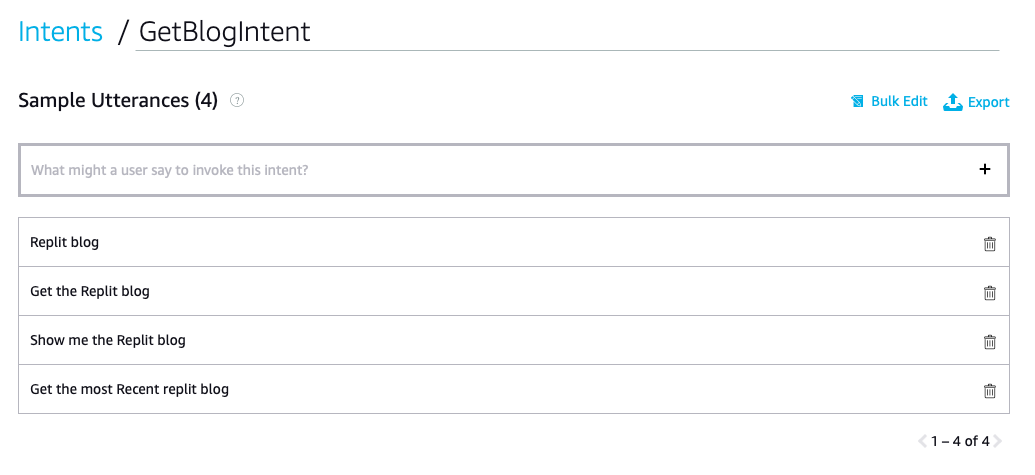Trash the 'Get the most Recent replit blog' utterance

[x=990, y=390]
